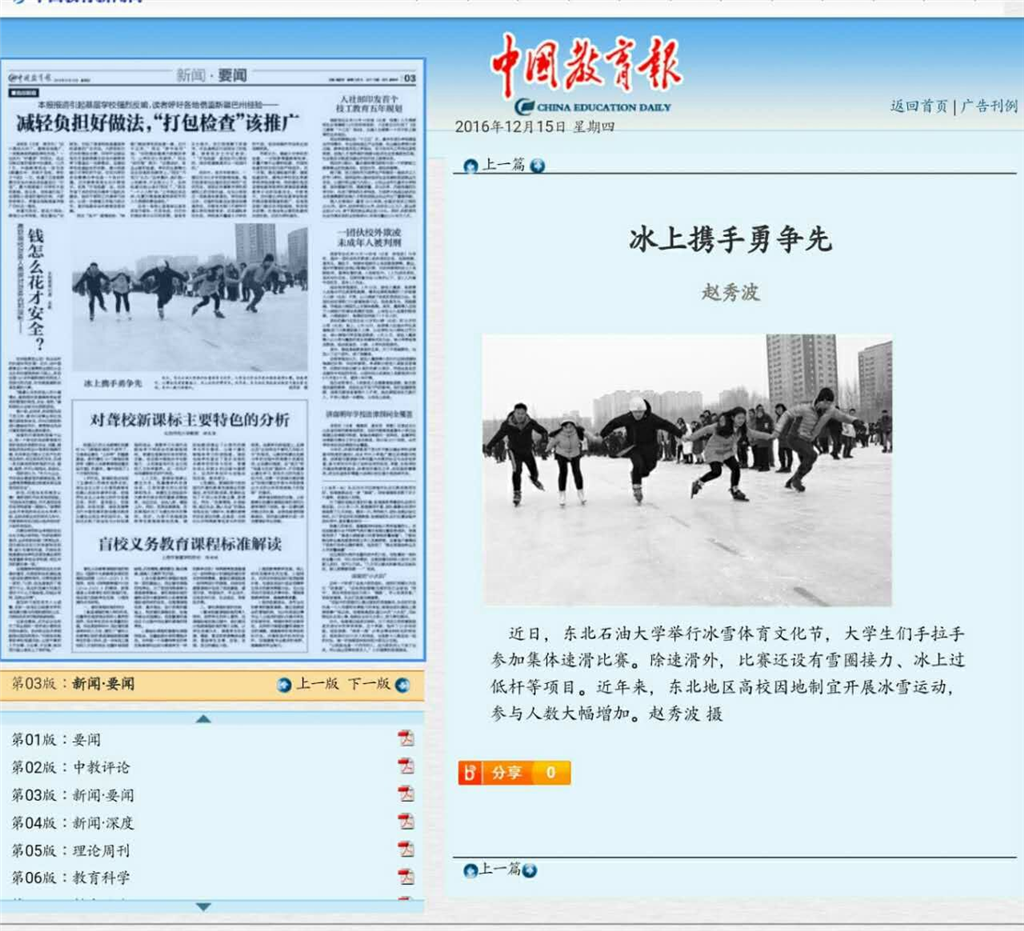Image resolution: width=1024 pixels, height=931 pixels.
Task: Click the 下一版 next page arrow icon
Action: click(402, 685)
